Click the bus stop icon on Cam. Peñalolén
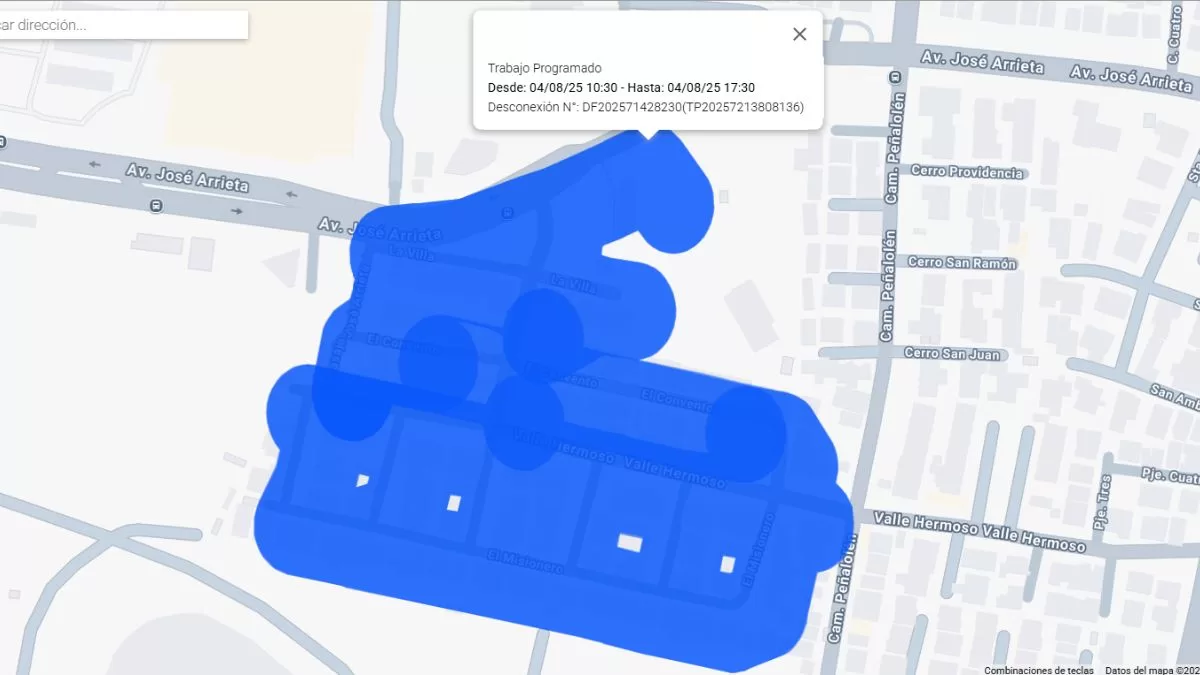Image resolution: width=1200 pixels, height=675 pixels. pos(894,76)
